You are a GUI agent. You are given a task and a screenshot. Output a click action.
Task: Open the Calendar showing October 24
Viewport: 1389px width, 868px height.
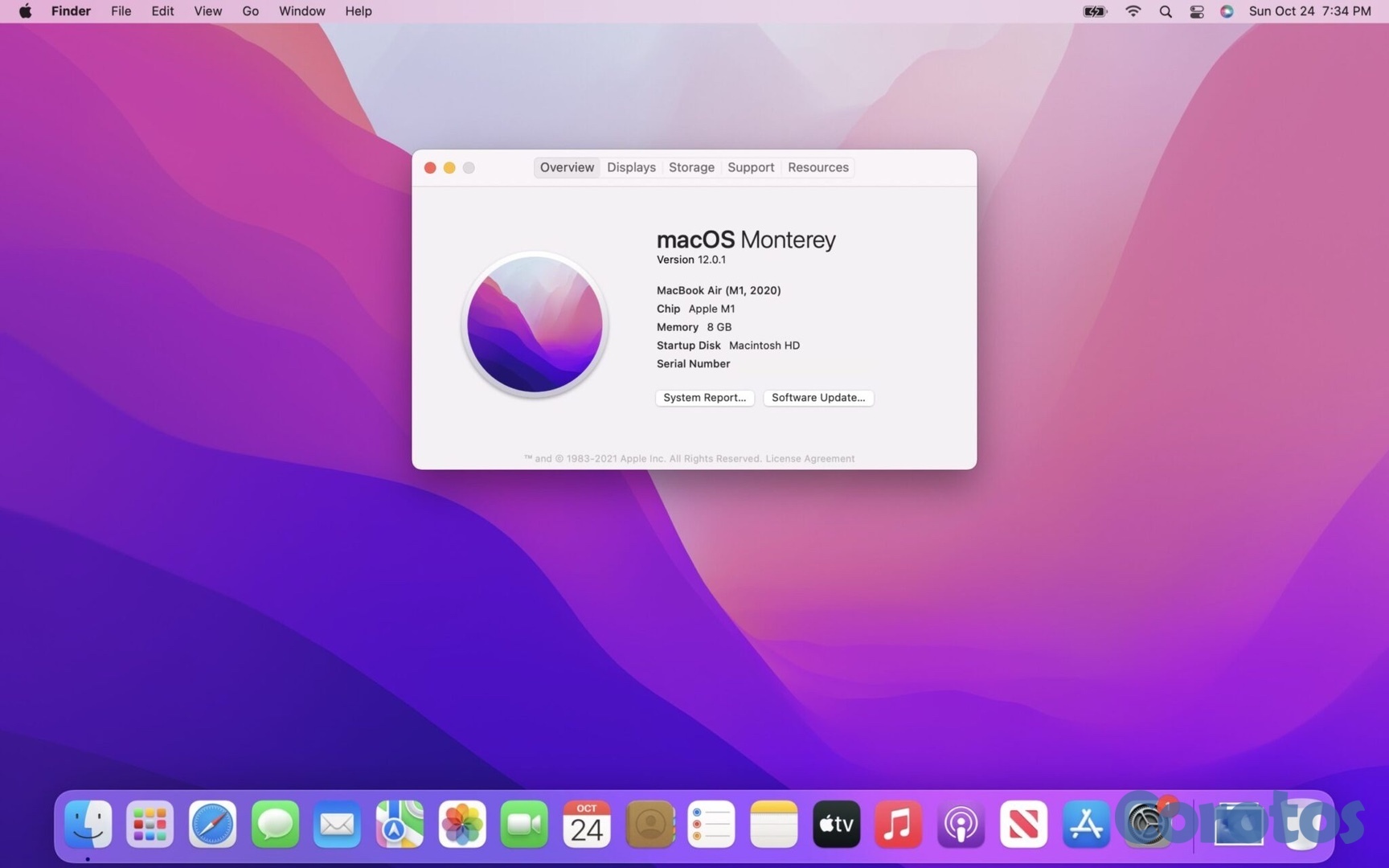(587, 824)
